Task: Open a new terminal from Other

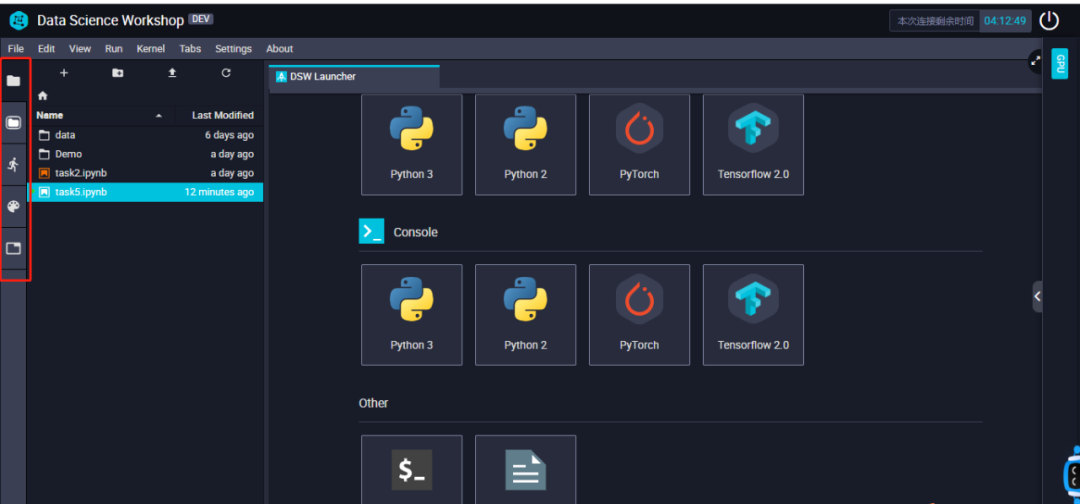Action: [412, 469]
